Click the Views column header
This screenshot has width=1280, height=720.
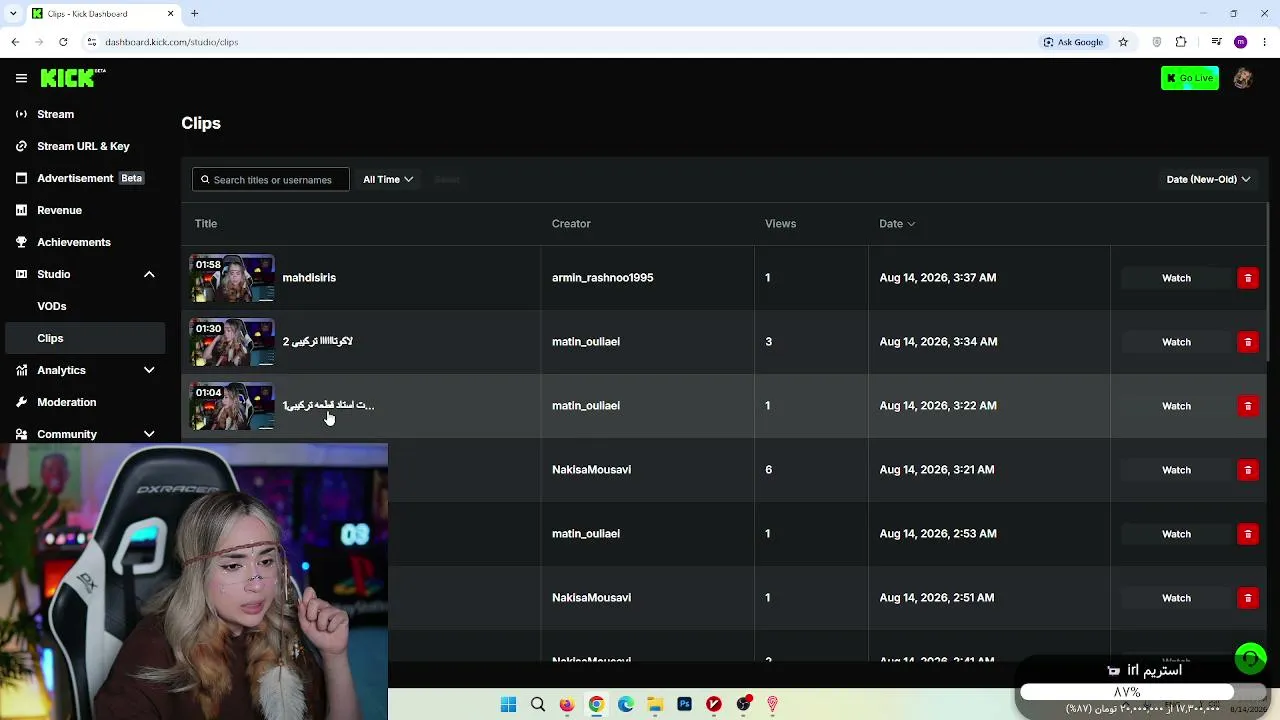coord(780,224)
